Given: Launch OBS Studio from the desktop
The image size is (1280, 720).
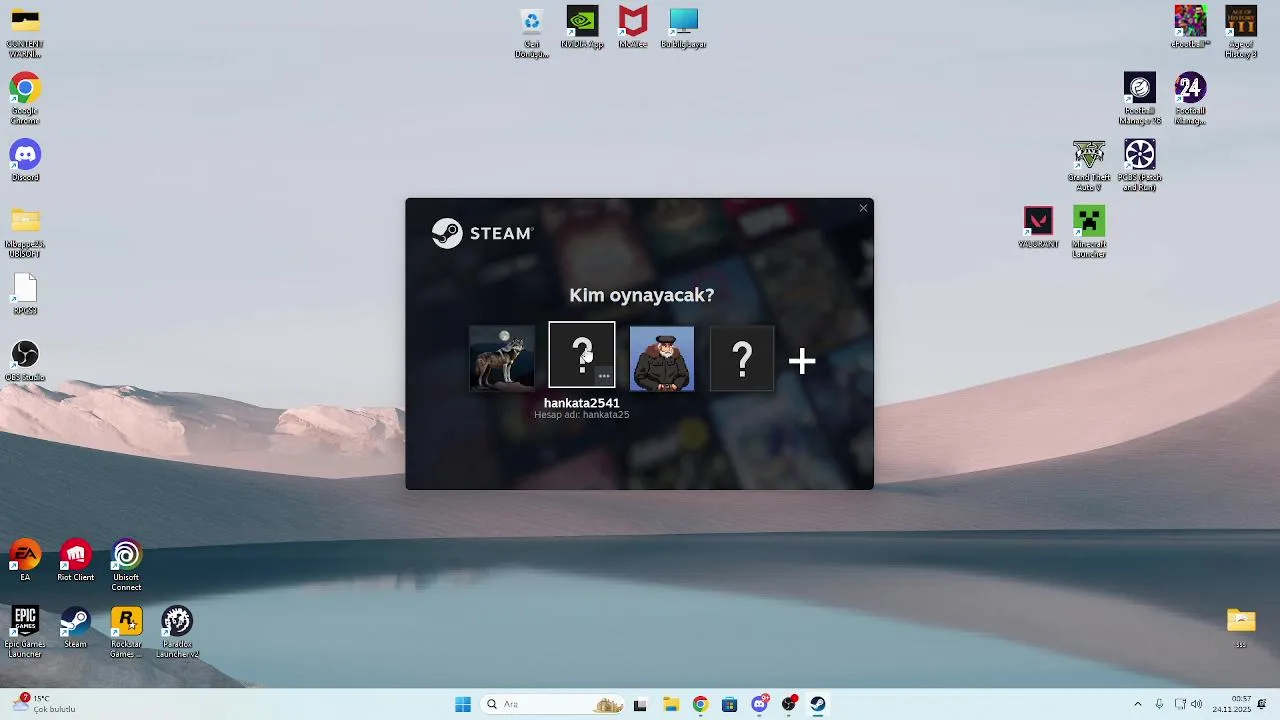Looking at the screenshot, I should tap(25, 361).
